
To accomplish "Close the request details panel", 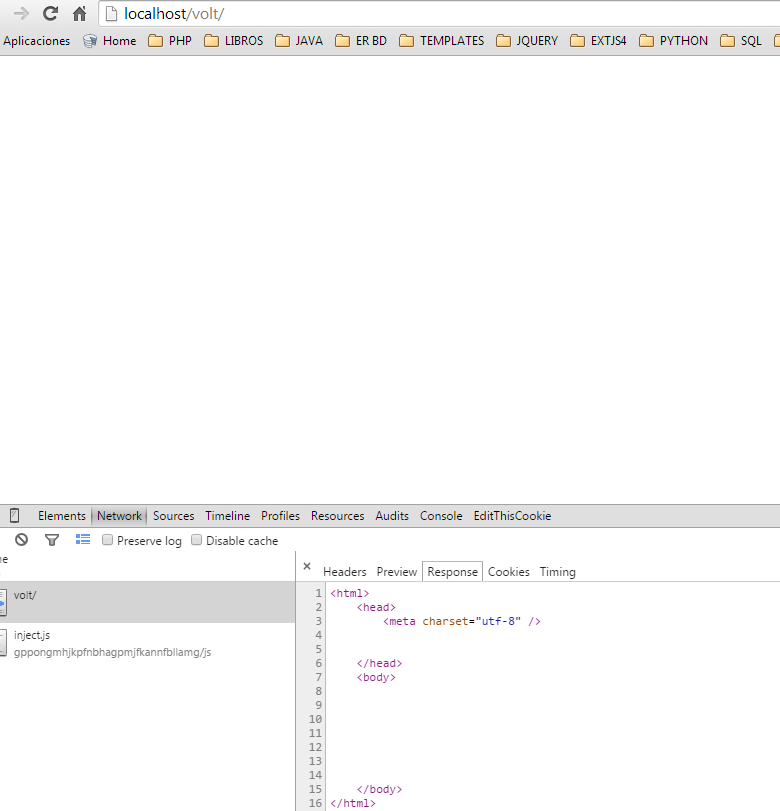I will click(307, 567).
